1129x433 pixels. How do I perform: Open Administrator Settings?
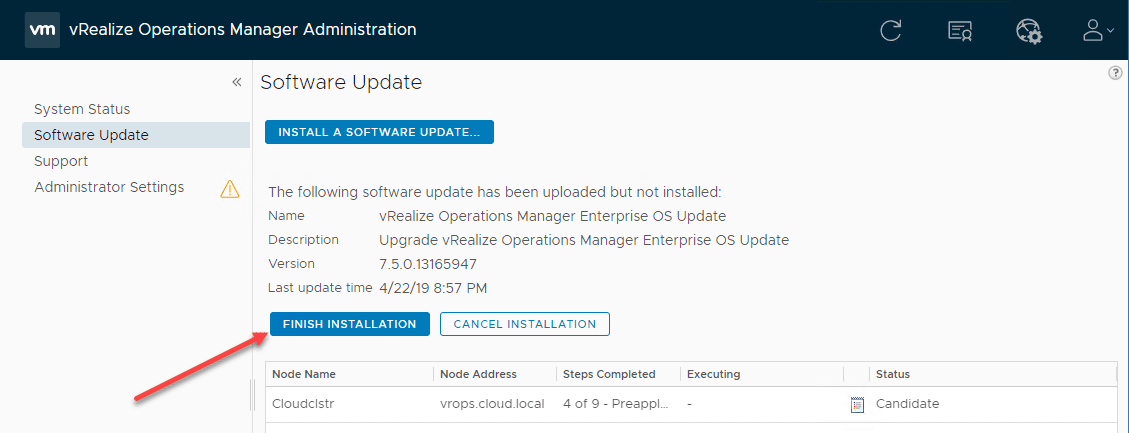109,187
